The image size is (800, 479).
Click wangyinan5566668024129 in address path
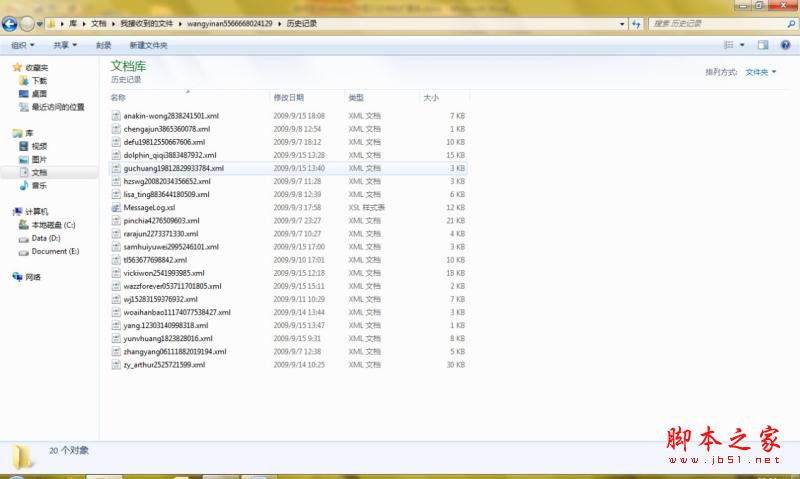point(230,23)
